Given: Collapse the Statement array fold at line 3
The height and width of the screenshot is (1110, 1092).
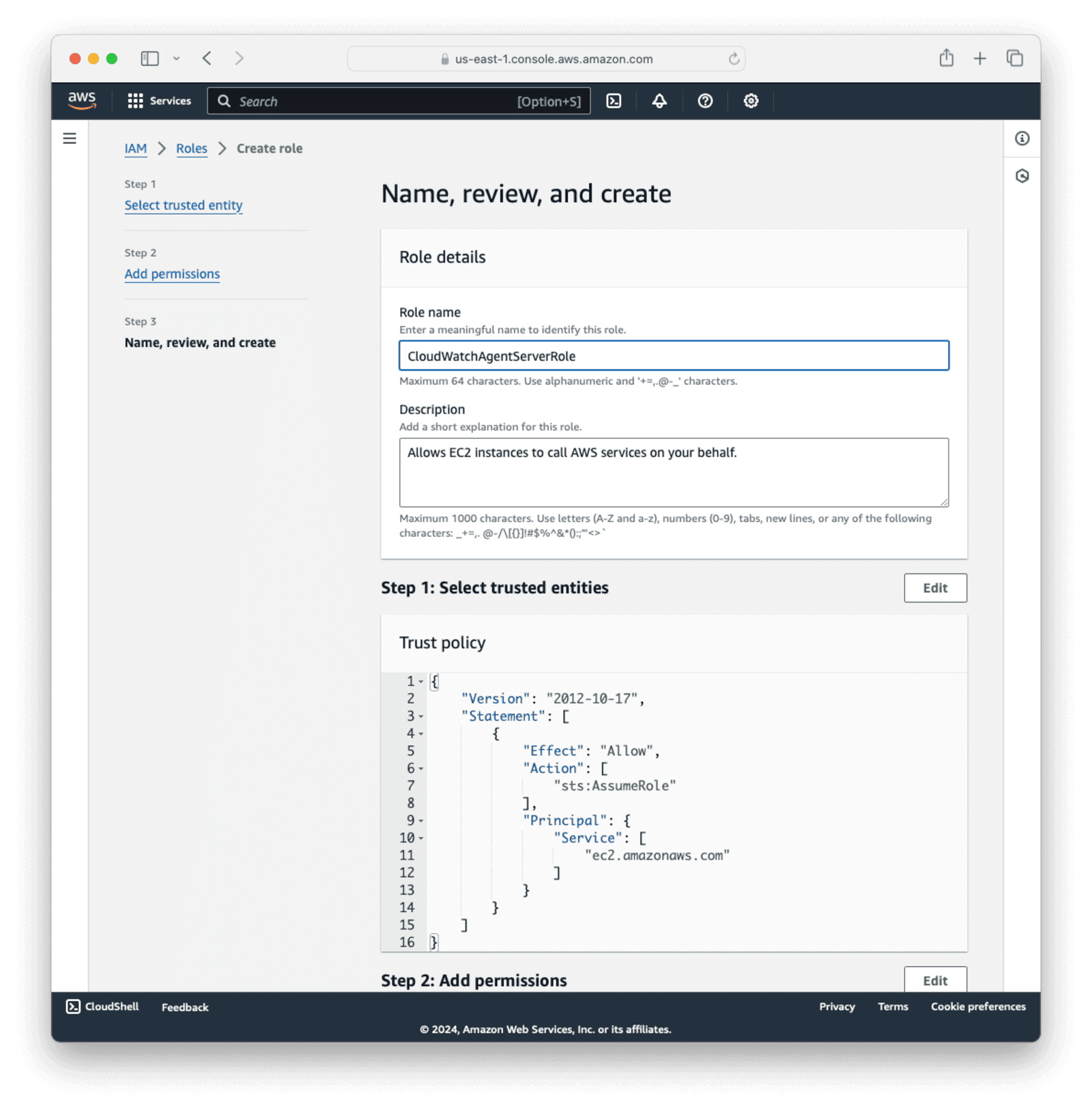Looking at the screenshot, I should (x=421, y=716).
